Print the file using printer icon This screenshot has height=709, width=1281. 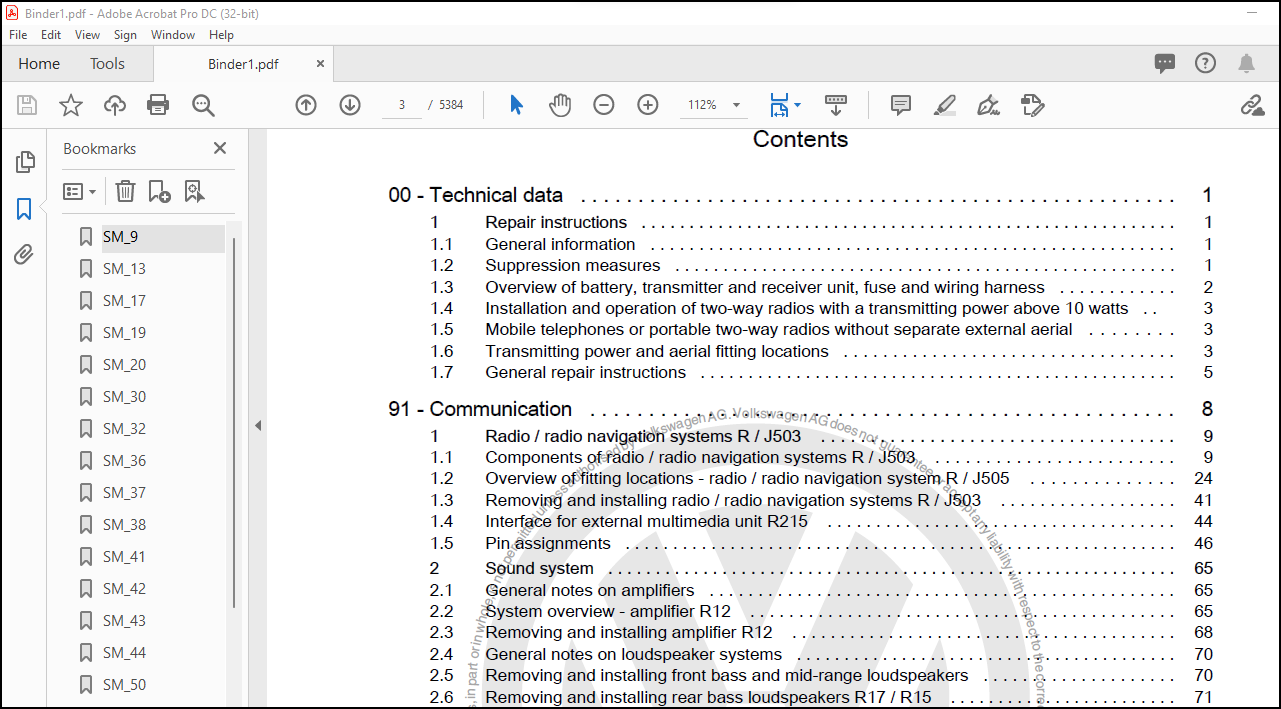[x=158, y=105]
